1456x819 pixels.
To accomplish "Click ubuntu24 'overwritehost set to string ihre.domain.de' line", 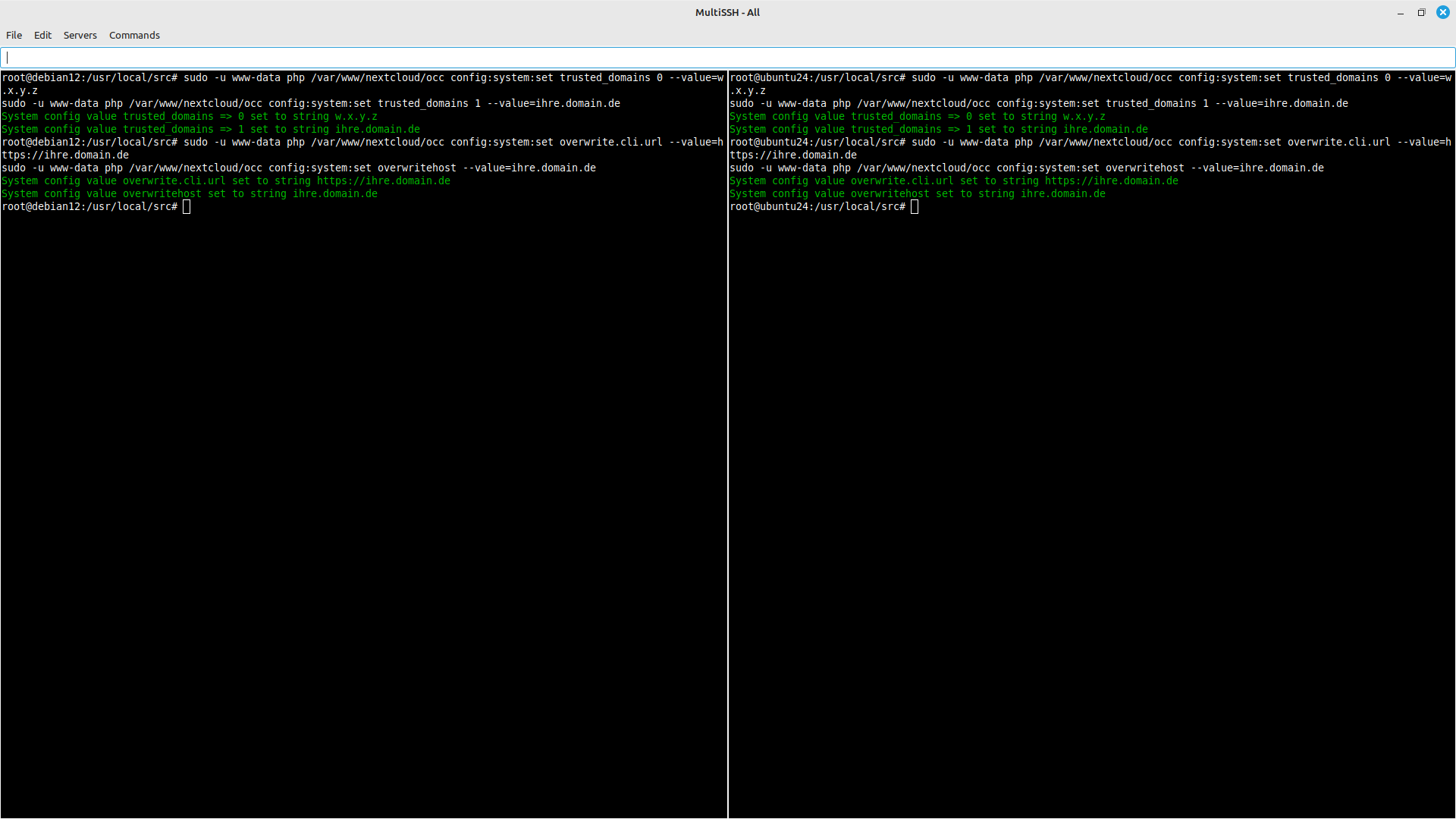I will 918,193.
